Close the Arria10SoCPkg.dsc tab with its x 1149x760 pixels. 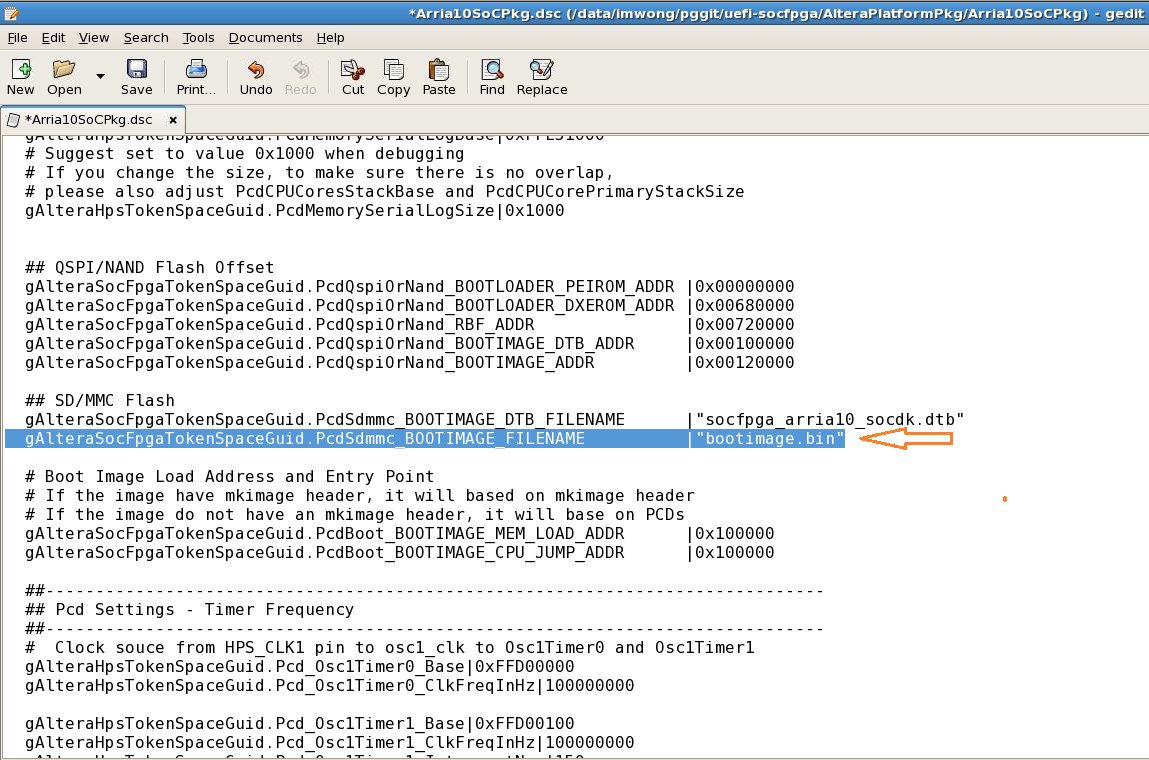click(x=173, y=119)
